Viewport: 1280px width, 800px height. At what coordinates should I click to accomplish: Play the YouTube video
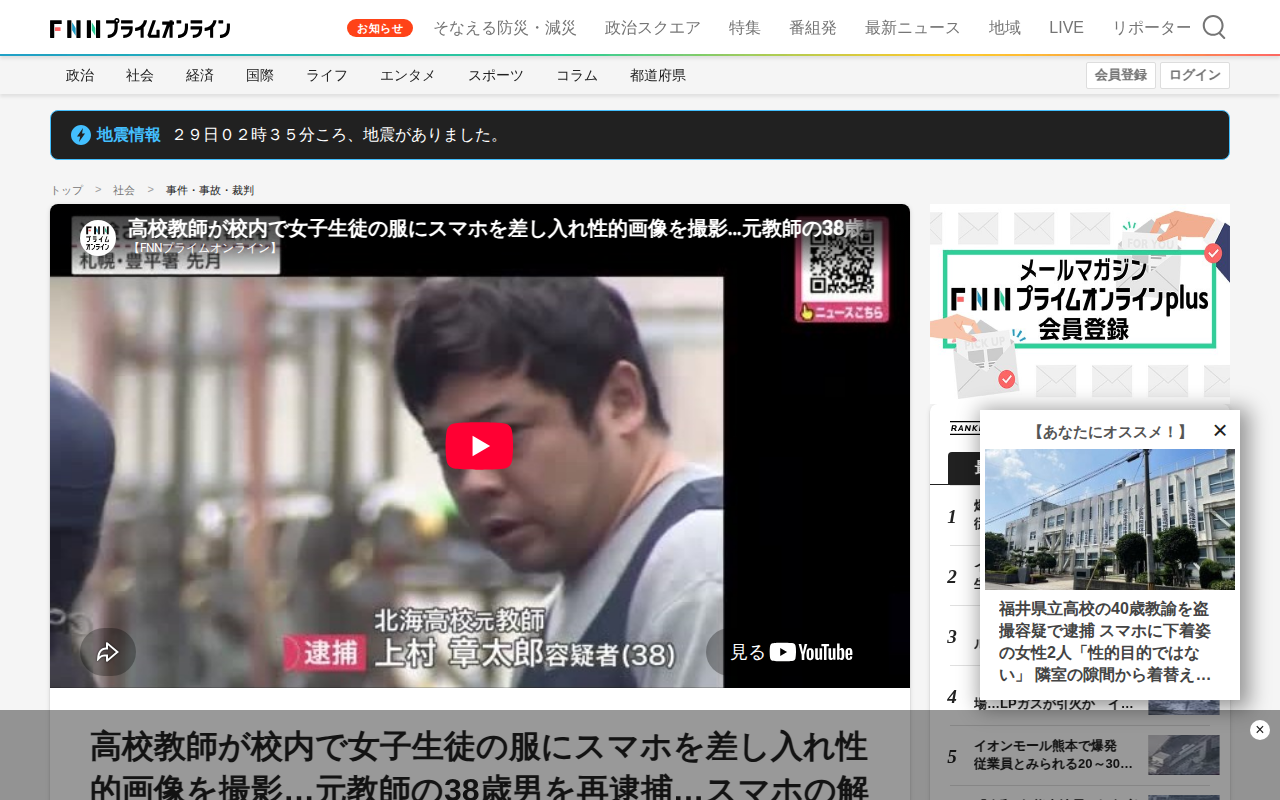479,446
